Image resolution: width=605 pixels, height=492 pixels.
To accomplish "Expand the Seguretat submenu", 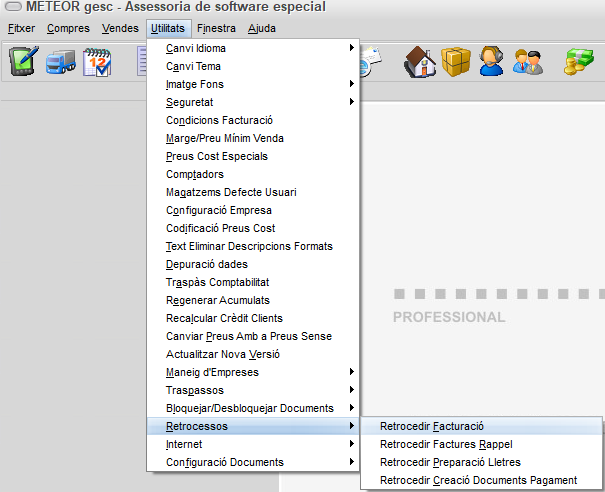I will [x=253, y=102].
